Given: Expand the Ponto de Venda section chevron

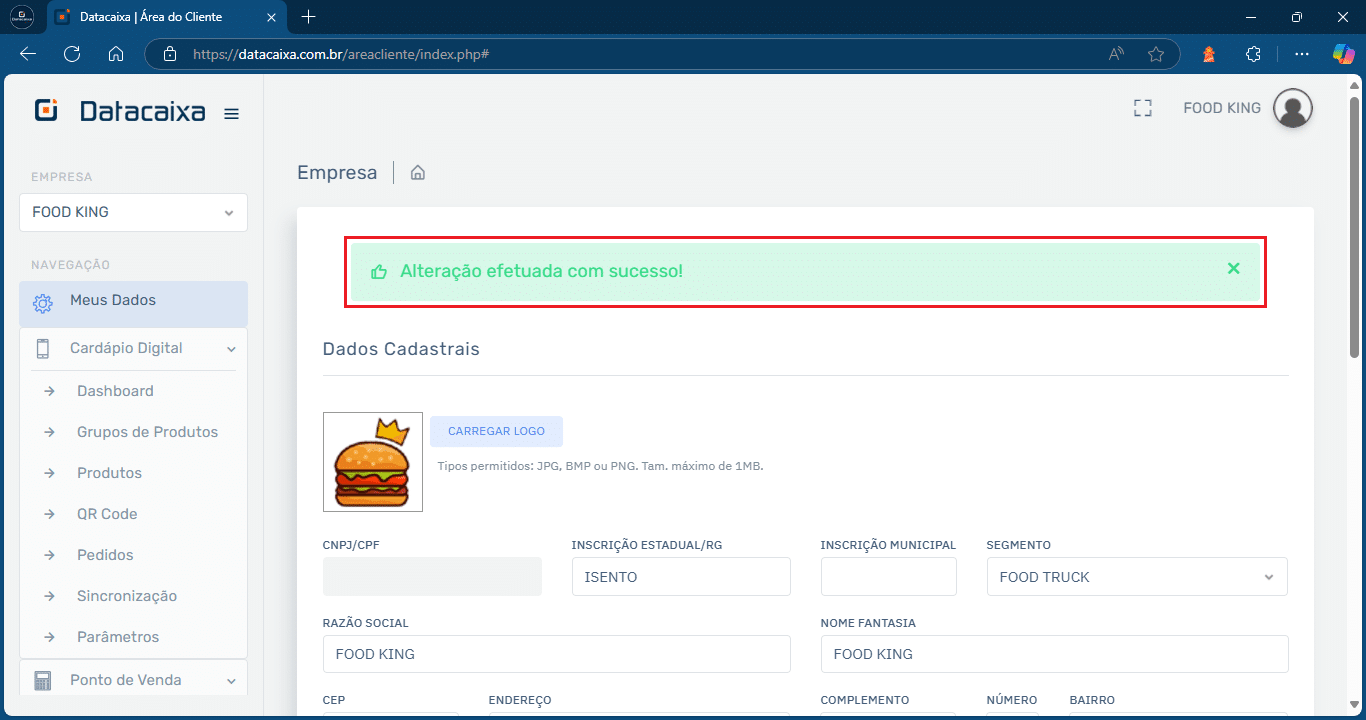Looking at the screenshot, I should 231,679.
